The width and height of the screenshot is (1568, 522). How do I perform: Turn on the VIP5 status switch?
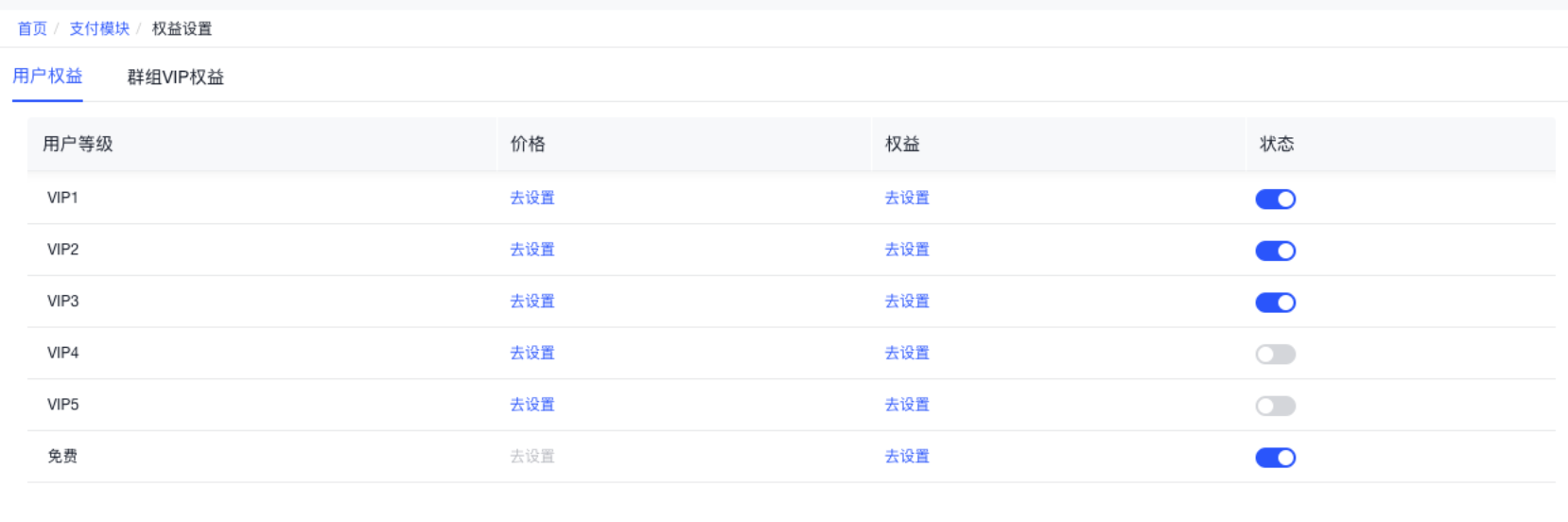(1275, 406)
